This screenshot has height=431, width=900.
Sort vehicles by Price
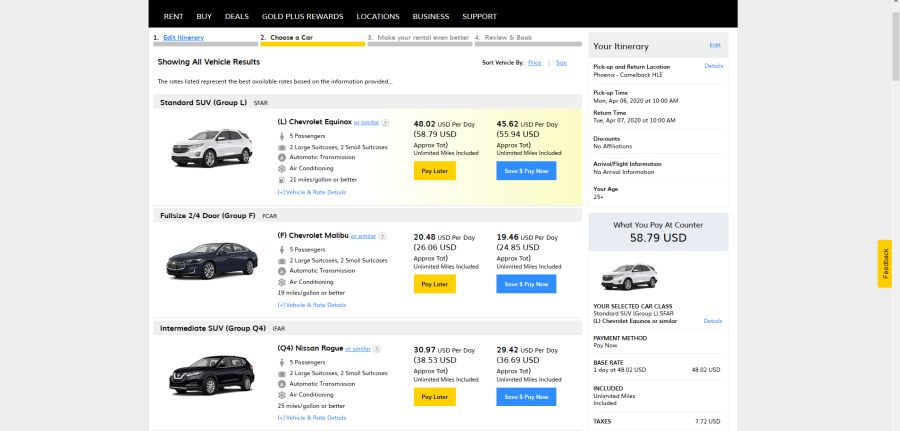[534, 63]
